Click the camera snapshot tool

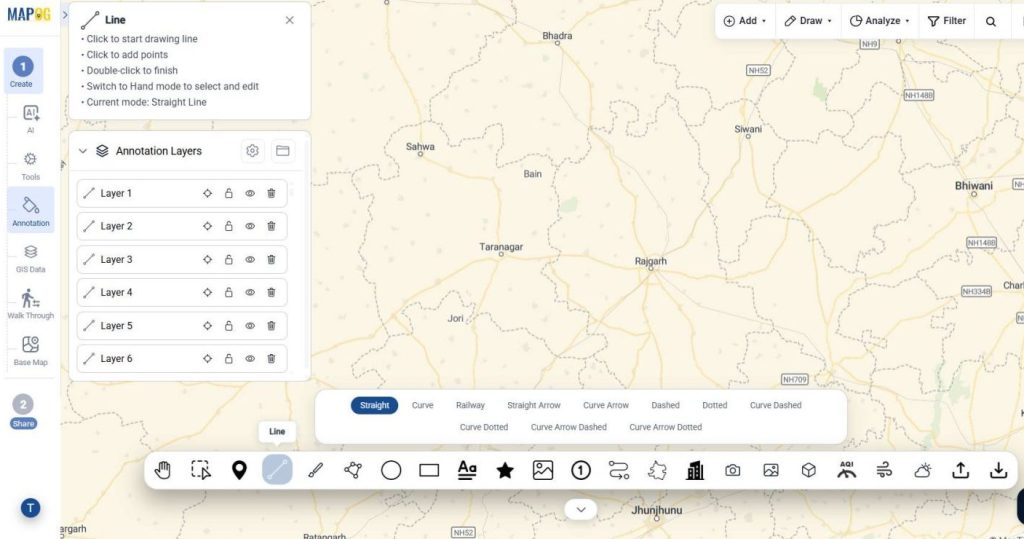point(733,470)
